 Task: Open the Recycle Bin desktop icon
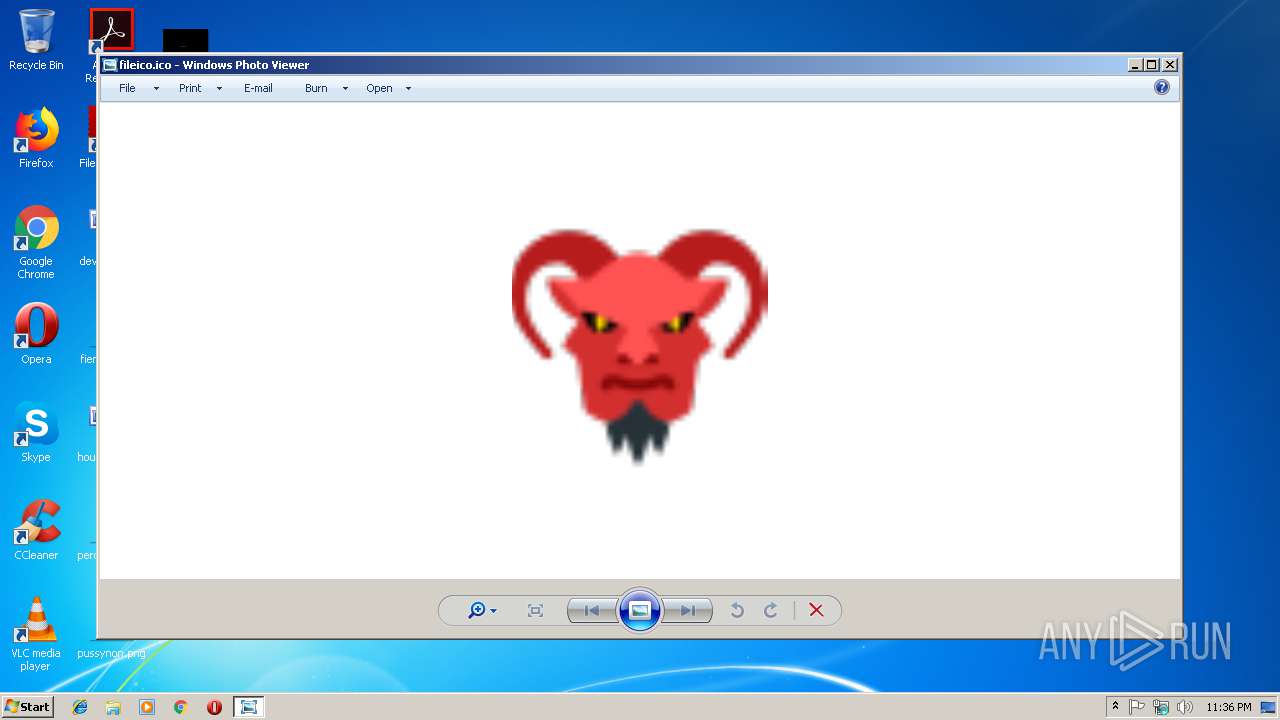tap(36, 40)
